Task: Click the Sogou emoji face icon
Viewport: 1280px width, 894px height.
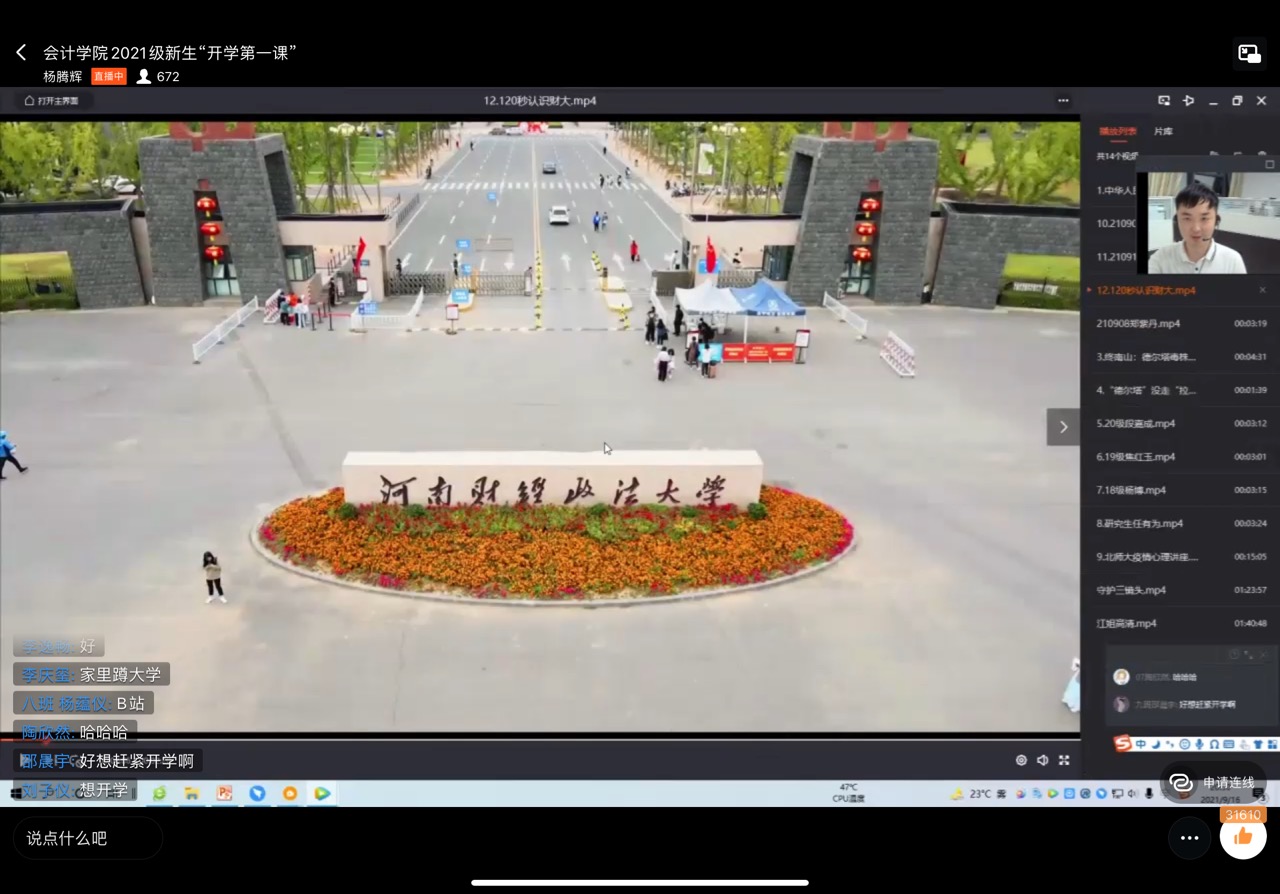Action: click(1185, 744)
